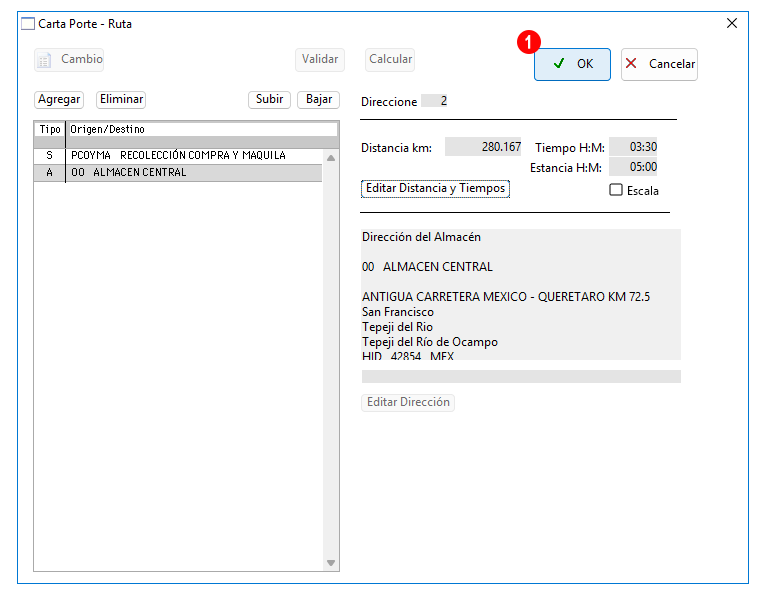768x595 pixels.
Task: Click the Editar Dirección button
Action: pyautogui.click(x=408, y=403)
